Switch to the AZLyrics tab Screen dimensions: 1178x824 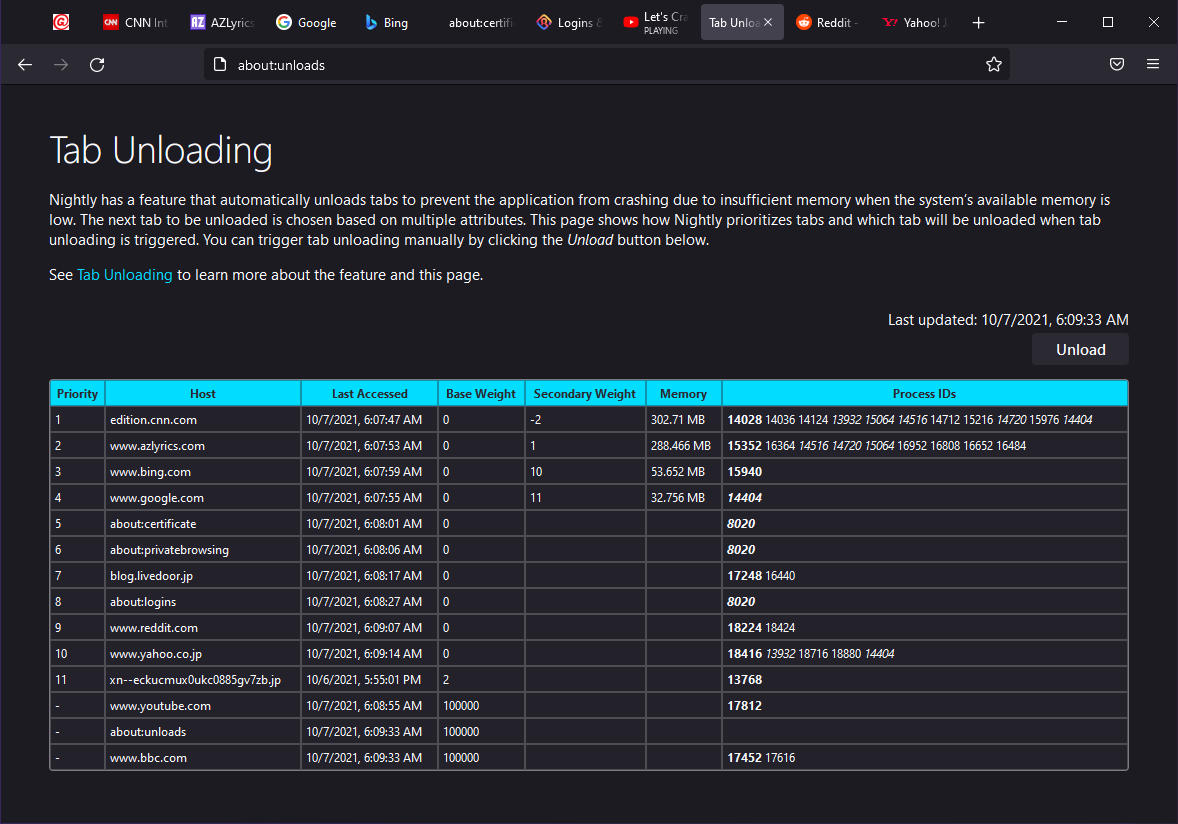(222, 22)
